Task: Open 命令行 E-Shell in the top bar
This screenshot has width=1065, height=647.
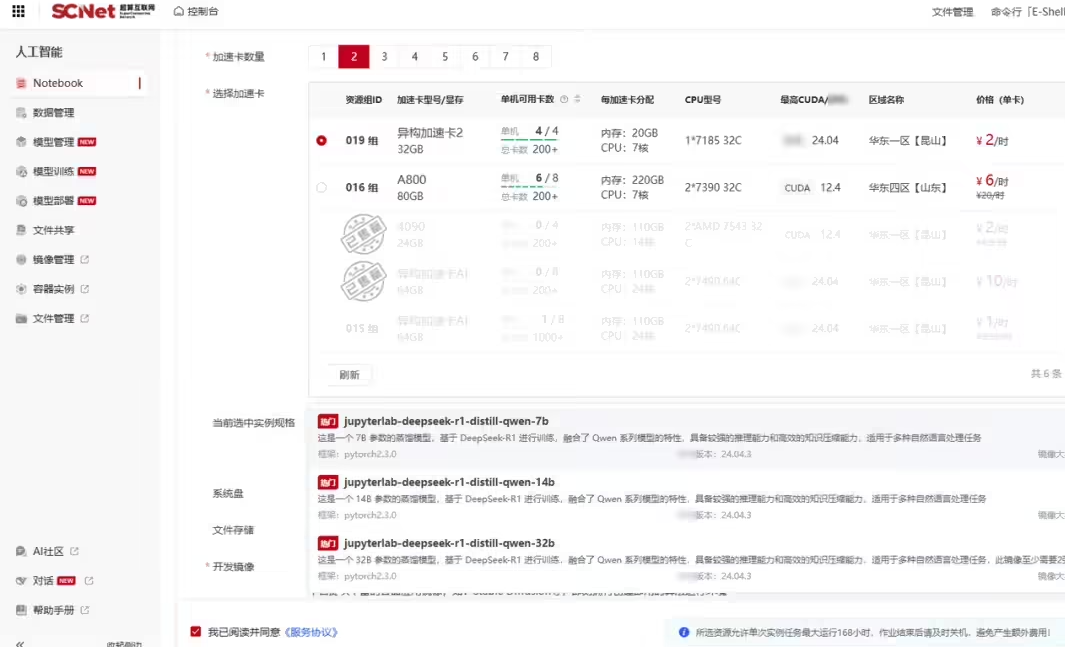Action: tap(1027, 12)
